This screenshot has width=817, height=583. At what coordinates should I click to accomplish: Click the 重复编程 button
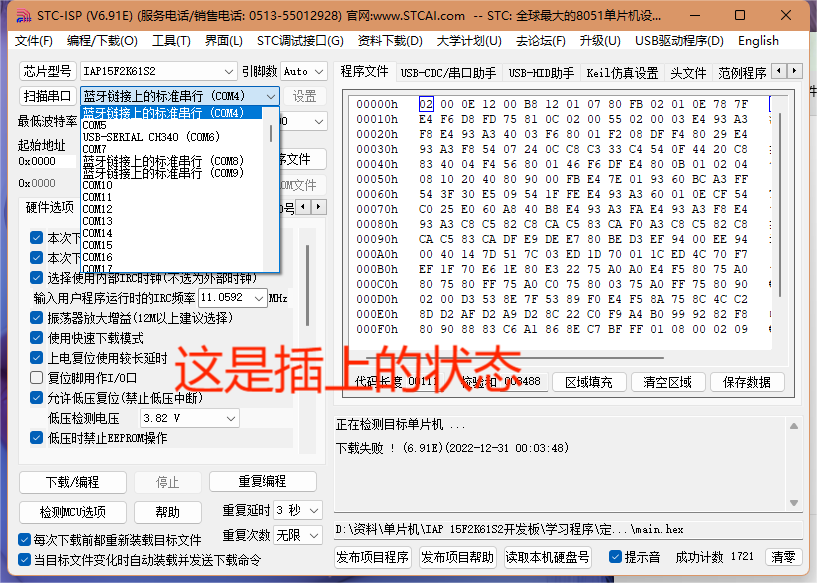(263, 481)
